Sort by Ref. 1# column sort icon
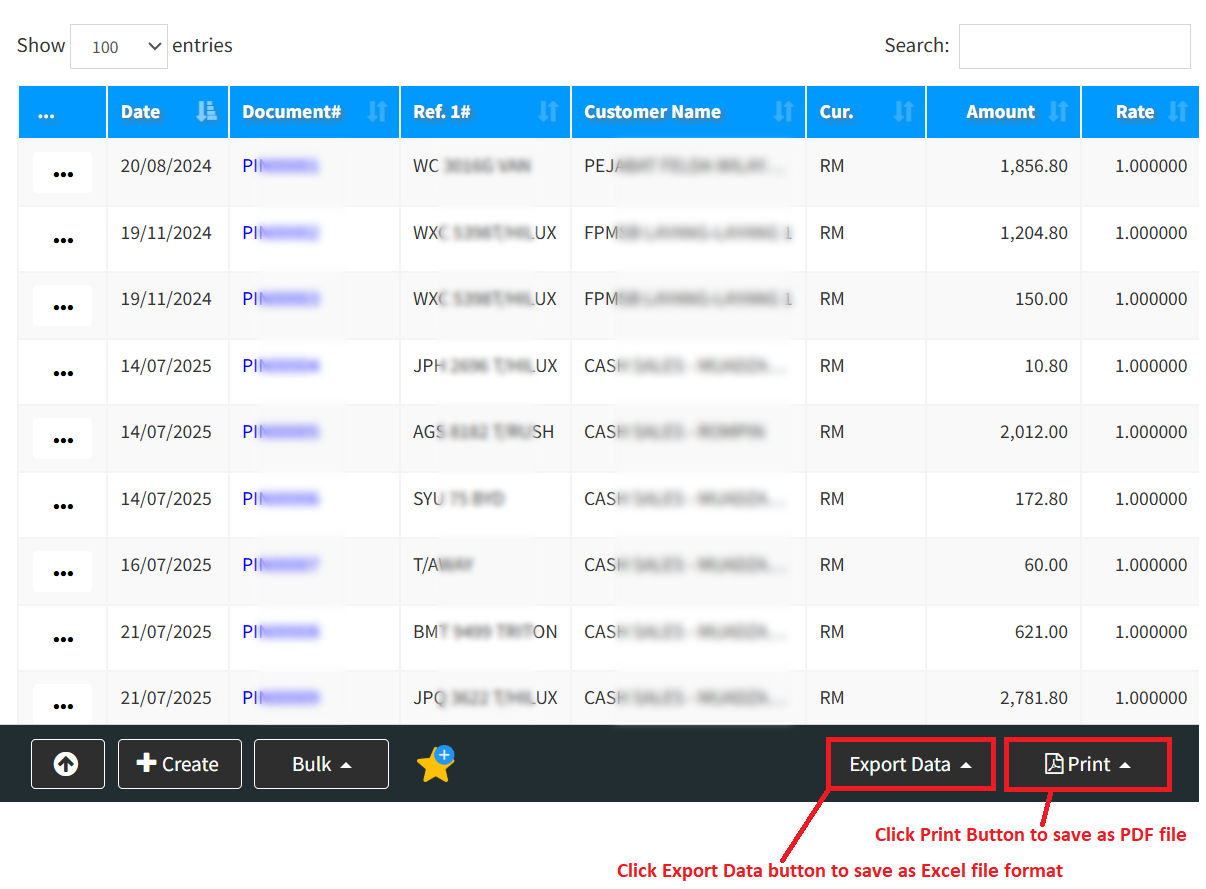 (548, 112)
